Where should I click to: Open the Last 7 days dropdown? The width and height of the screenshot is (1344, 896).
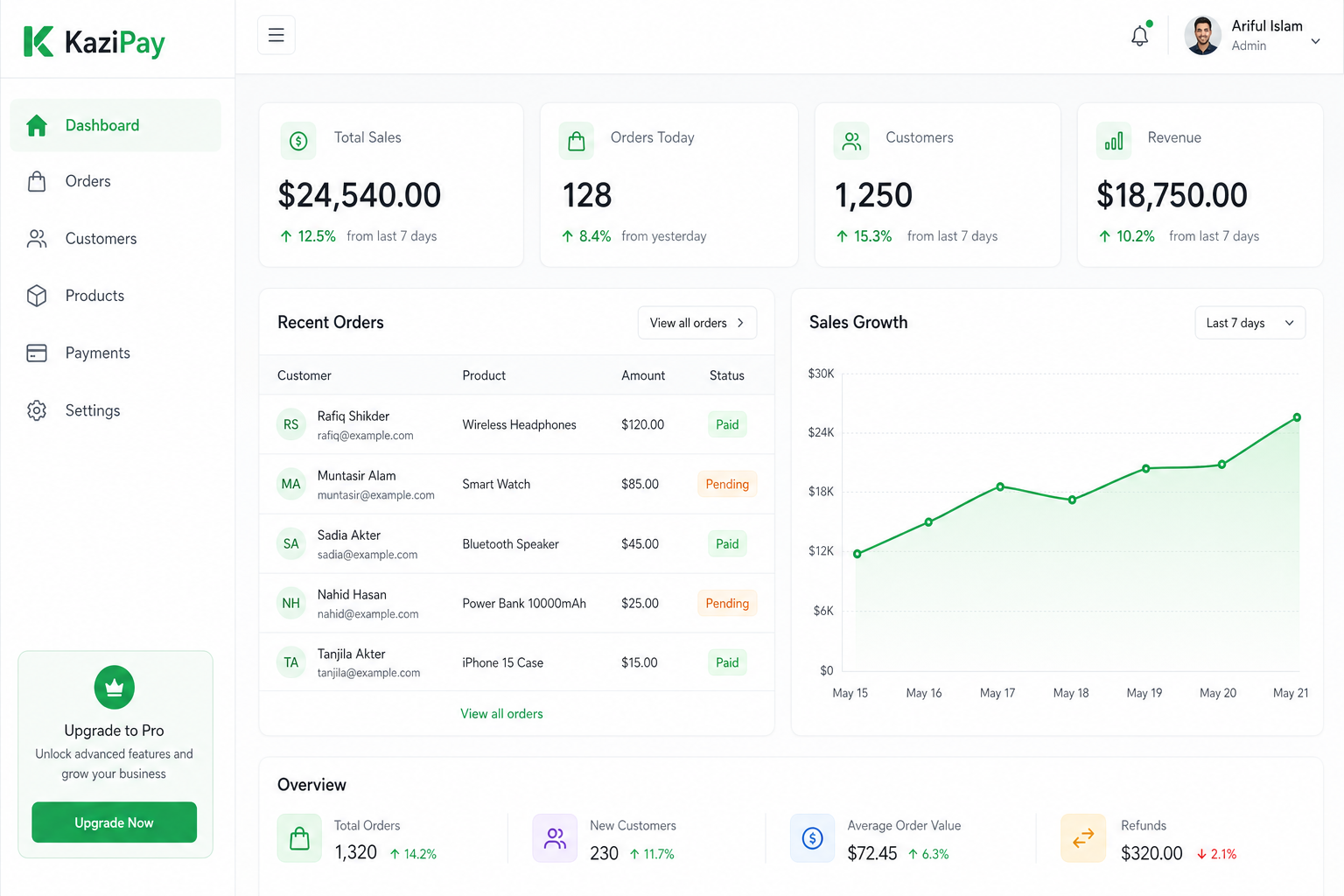click(1250, 323)
